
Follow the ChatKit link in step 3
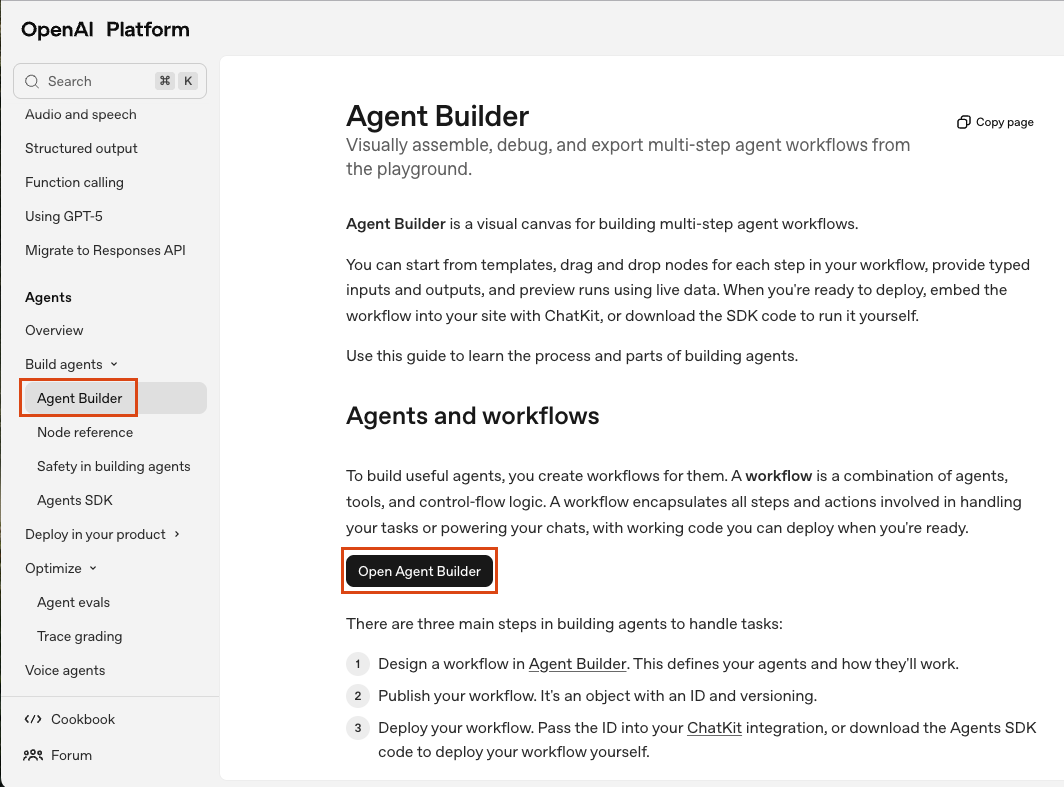click(x=714, y=728)
